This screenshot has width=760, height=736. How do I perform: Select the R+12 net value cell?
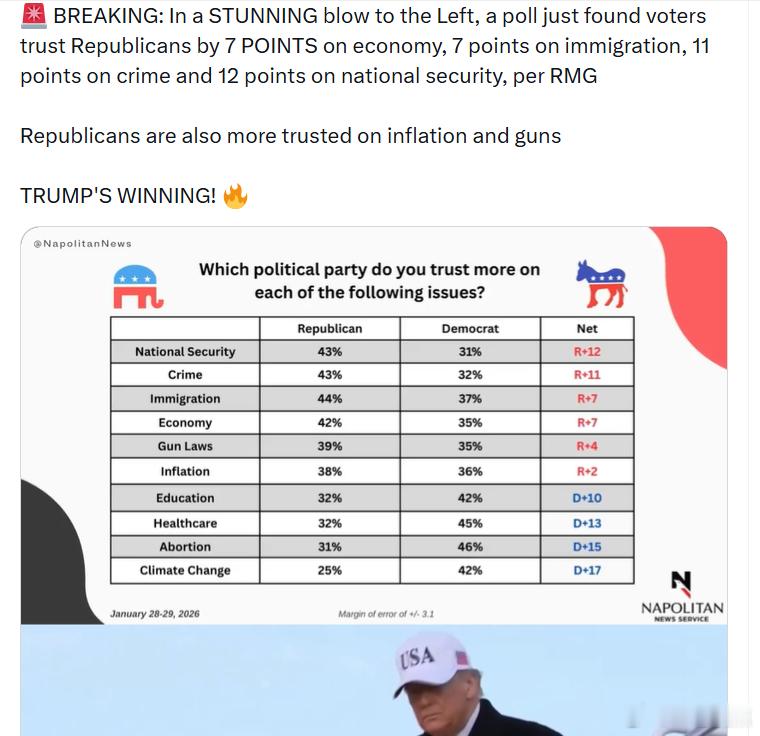click(x=587, y=352)
